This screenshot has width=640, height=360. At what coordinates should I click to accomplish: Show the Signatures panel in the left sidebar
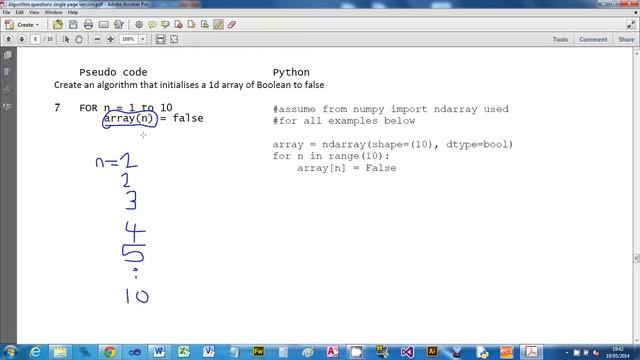[x=7, y=107]
